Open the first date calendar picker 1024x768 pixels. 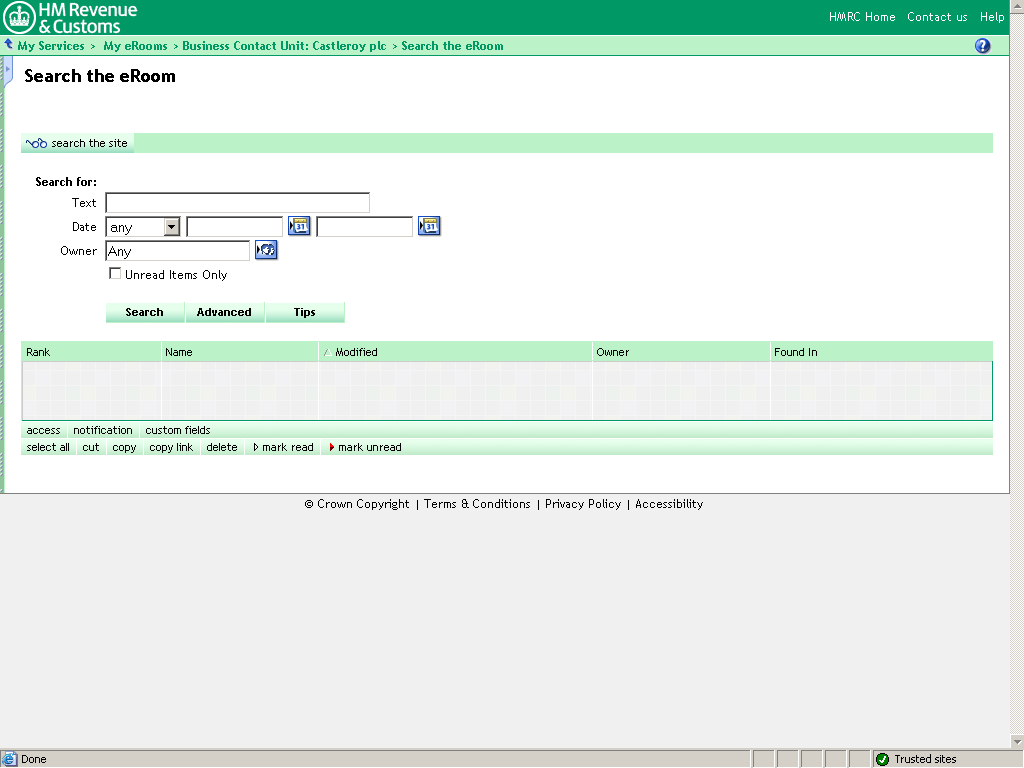tap(299, 226)
